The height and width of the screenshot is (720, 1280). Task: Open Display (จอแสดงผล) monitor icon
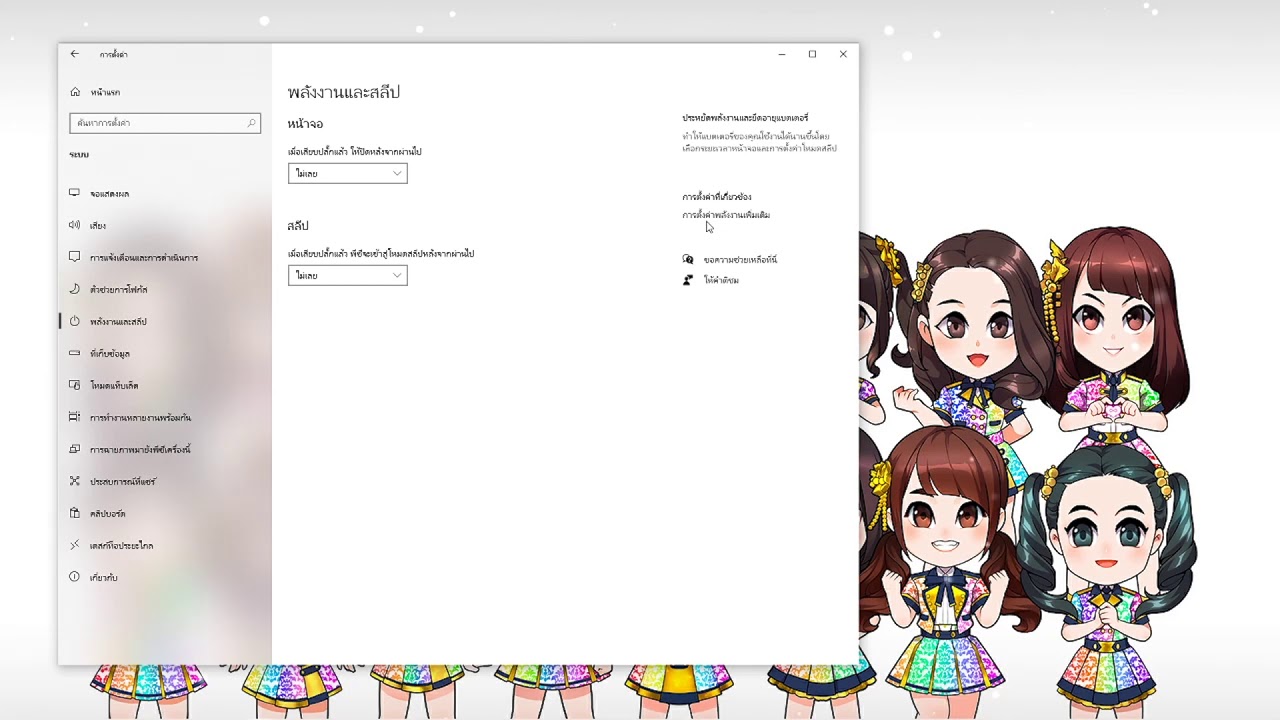(x=74, y=193)
